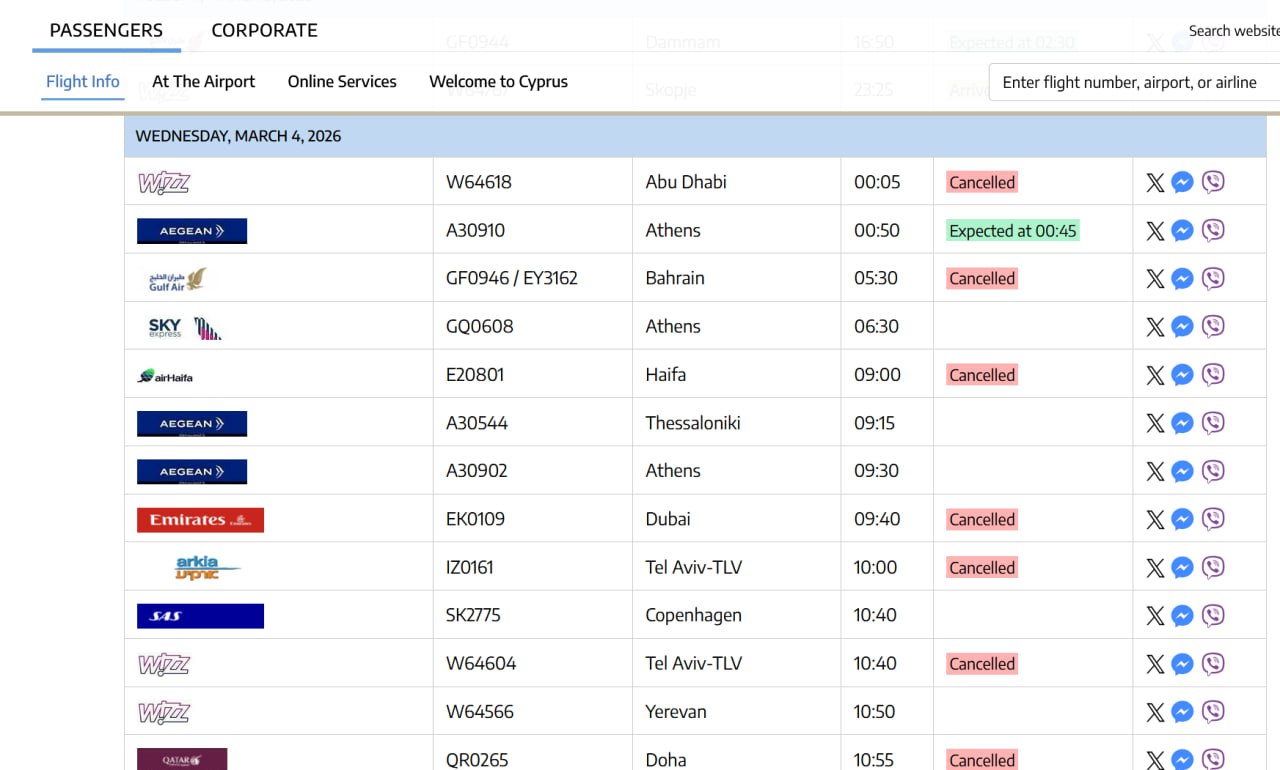The image size is (1280, 770).
Task: Click X icon for Sky Express GQ0608
Action: [x=1155, y=327]
